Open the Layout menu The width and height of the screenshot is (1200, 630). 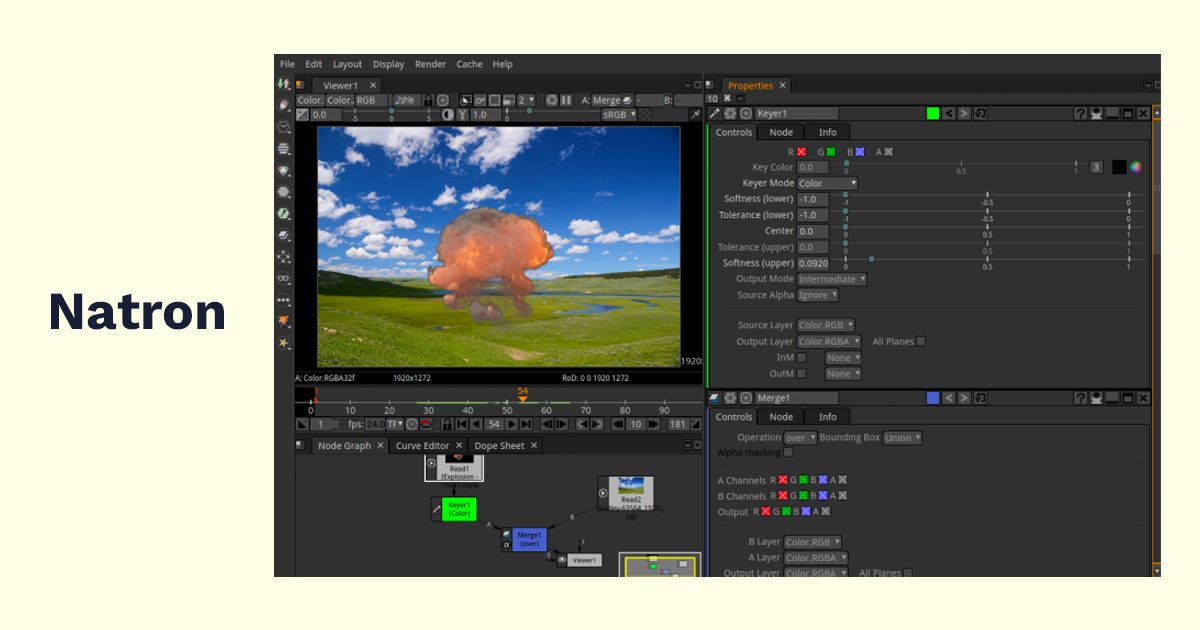click(348, 64)
